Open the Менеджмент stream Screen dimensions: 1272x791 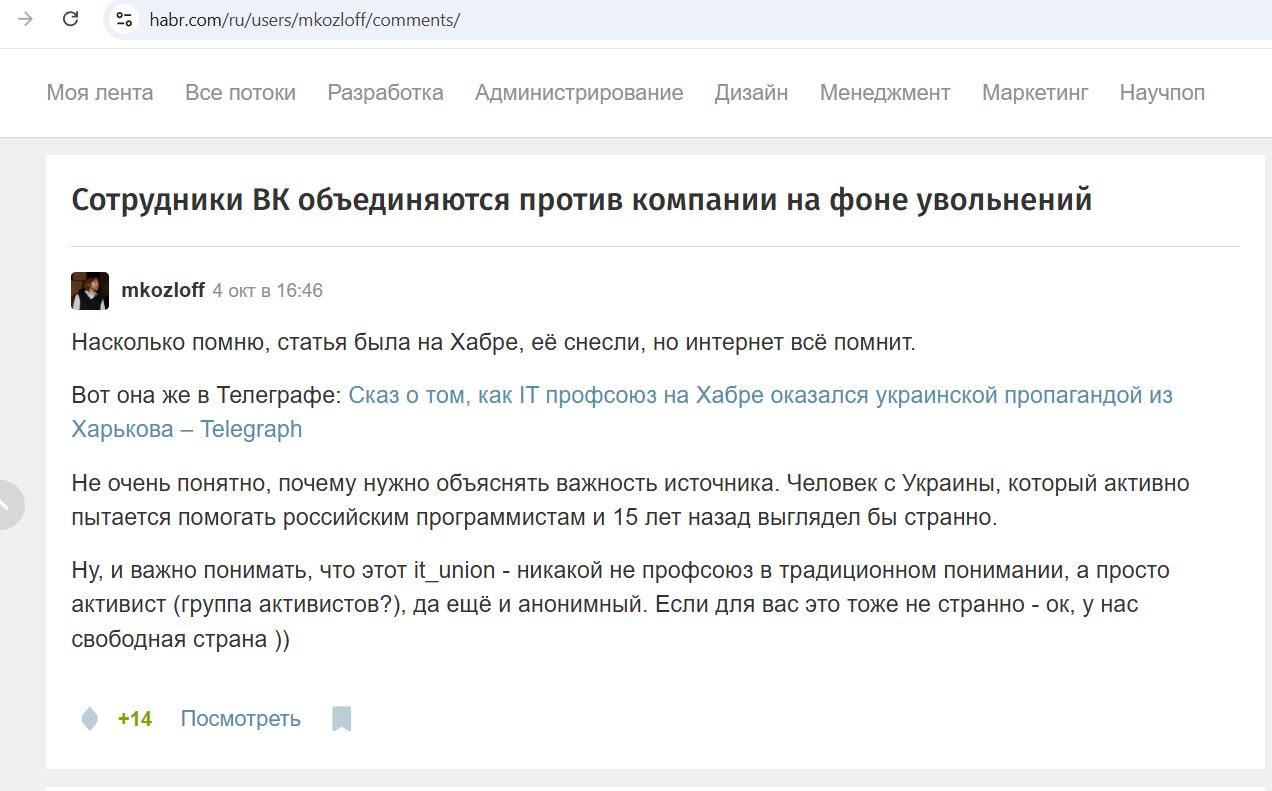(885, 93)
